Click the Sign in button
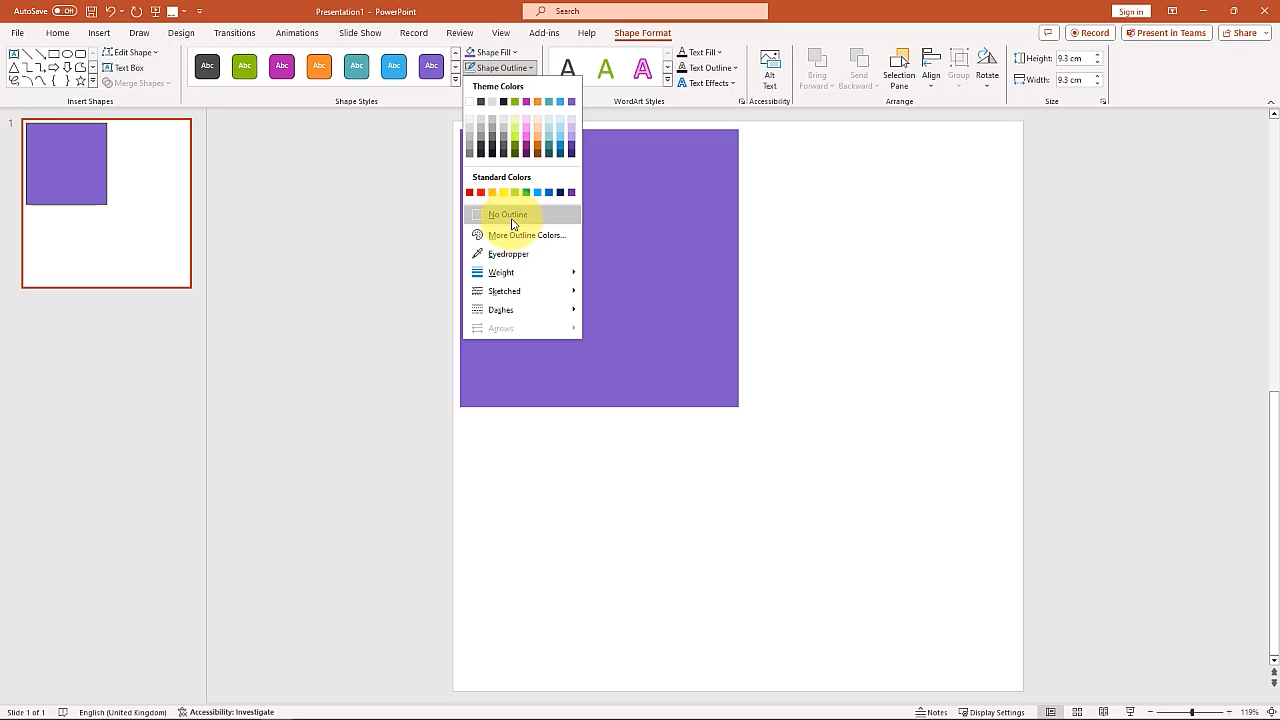 [1131, 11]
